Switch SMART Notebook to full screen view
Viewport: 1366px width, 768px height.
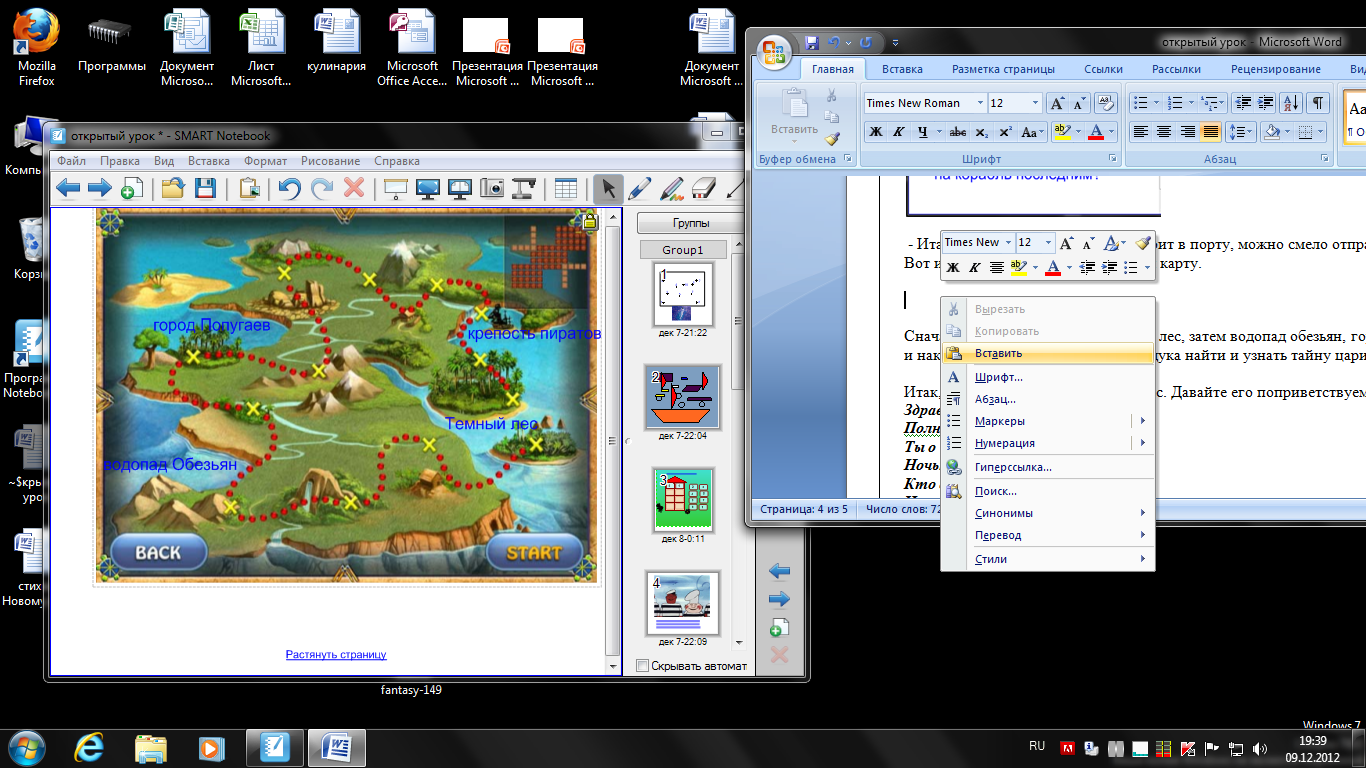tap(428, 188)
